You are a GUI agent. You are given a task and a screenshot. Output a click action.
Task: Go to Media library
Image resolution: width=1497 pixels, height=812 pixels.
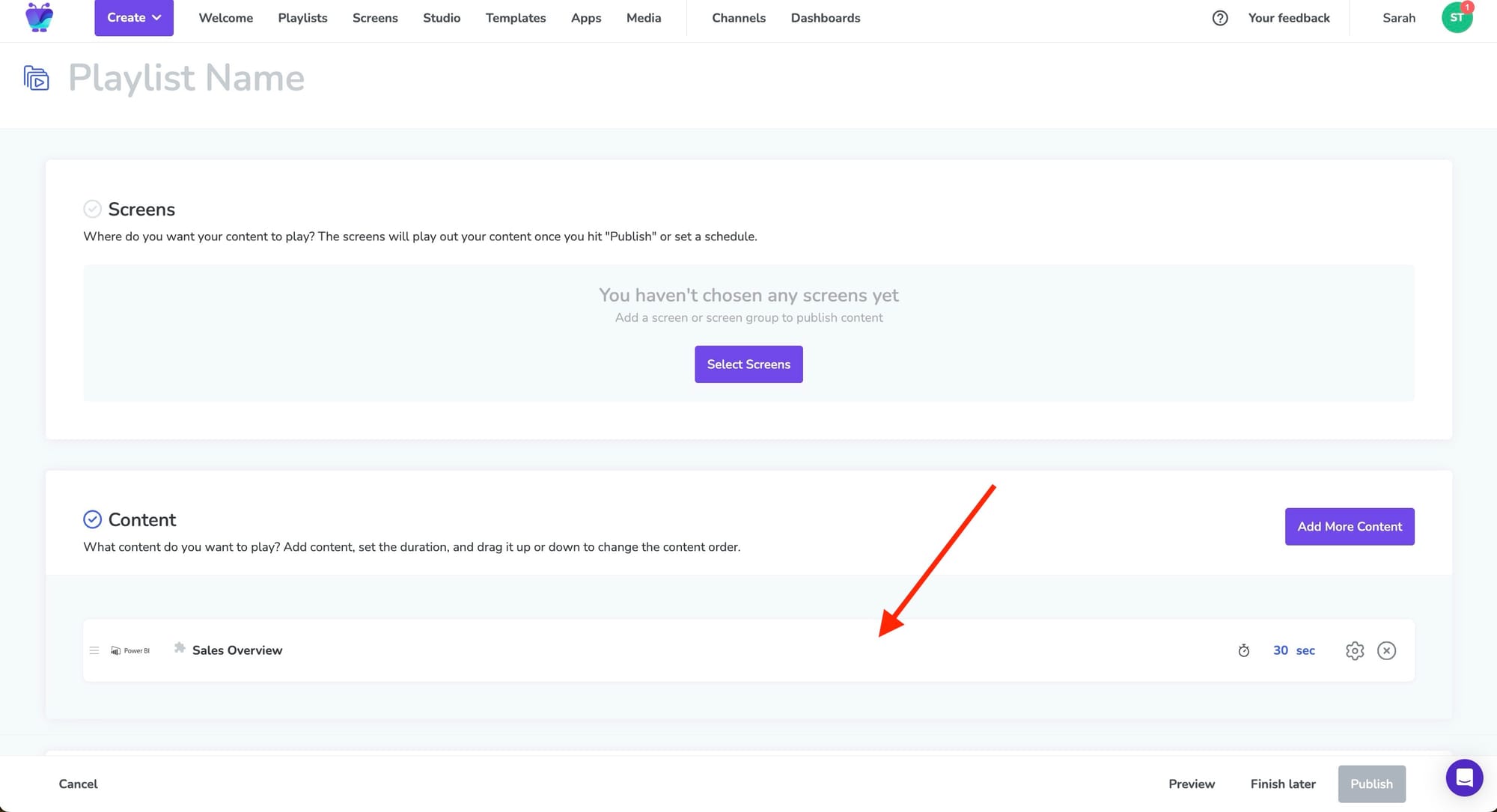point(644,18)
